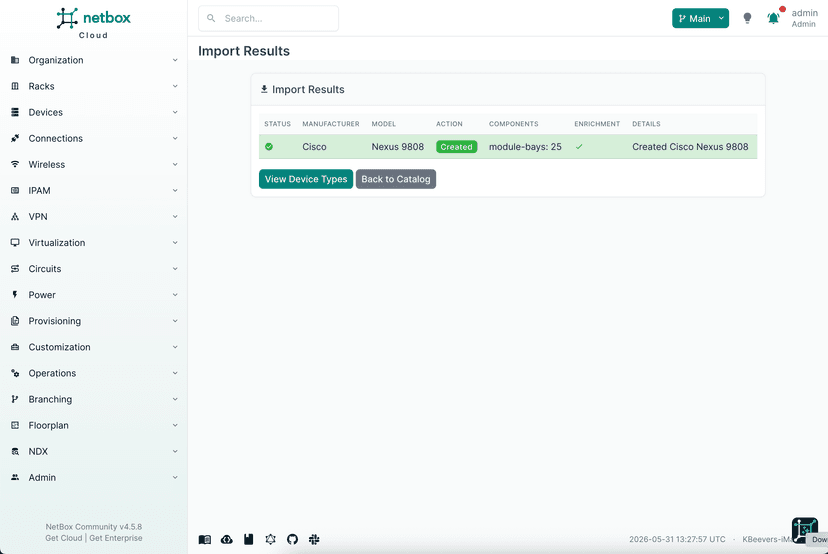Click the cloud download icon in footer
This screenshot has width=828, height=554.
point(227,539)
